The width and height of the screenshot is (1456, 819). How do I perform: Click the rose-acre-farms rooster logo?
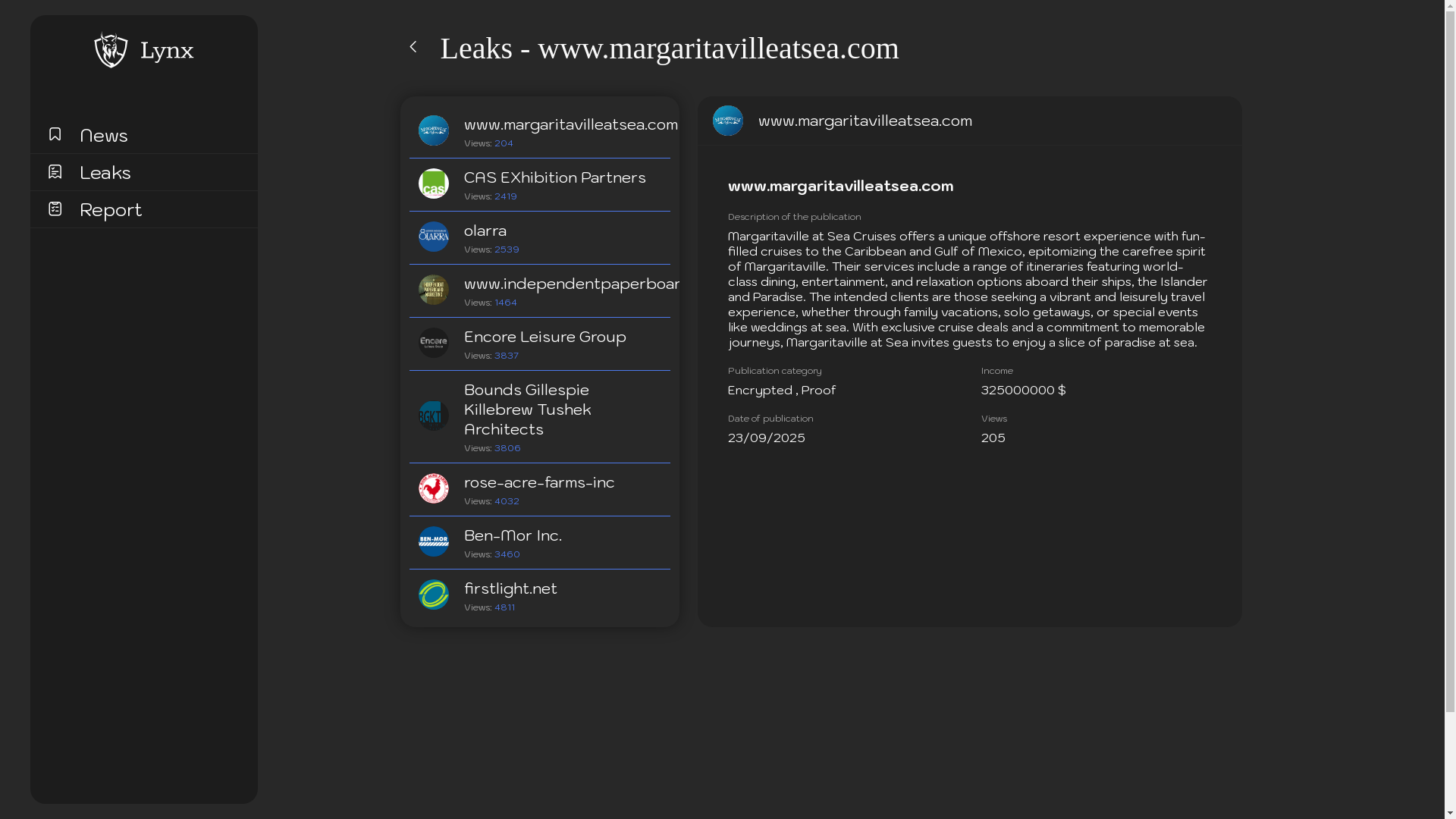(x=434, y=488)
